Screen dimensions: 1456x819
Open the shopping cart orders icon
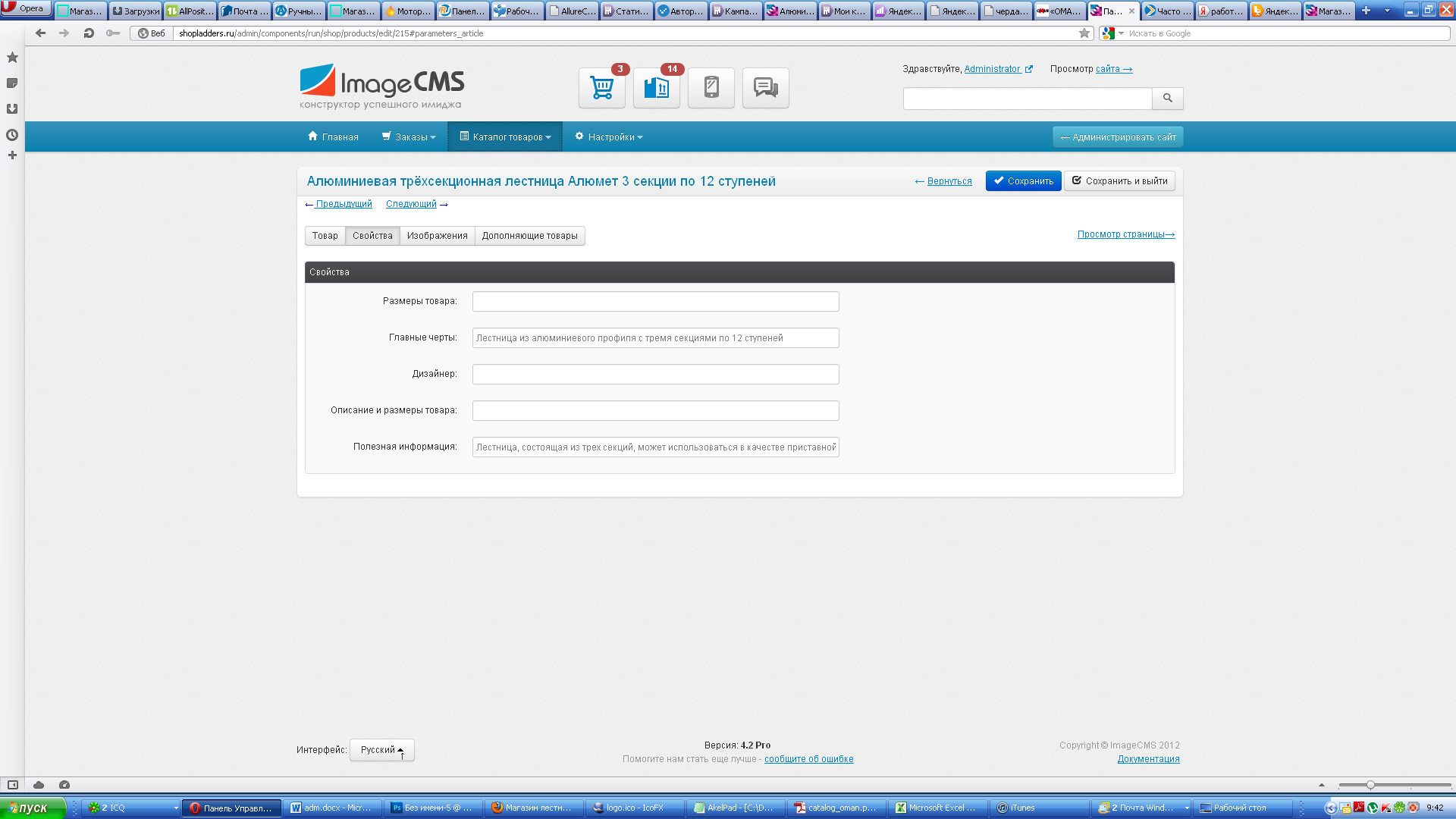[x=601, y=88]
